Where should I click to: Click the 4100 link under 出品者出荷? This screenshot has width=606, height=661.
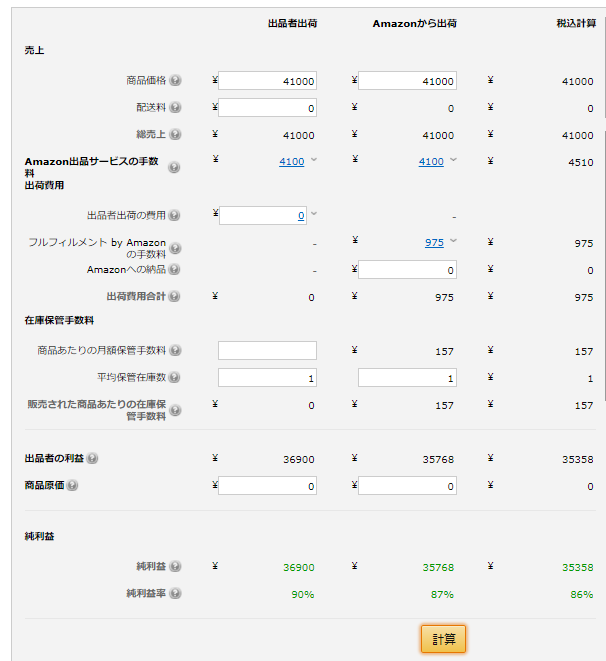coord(291,161)
